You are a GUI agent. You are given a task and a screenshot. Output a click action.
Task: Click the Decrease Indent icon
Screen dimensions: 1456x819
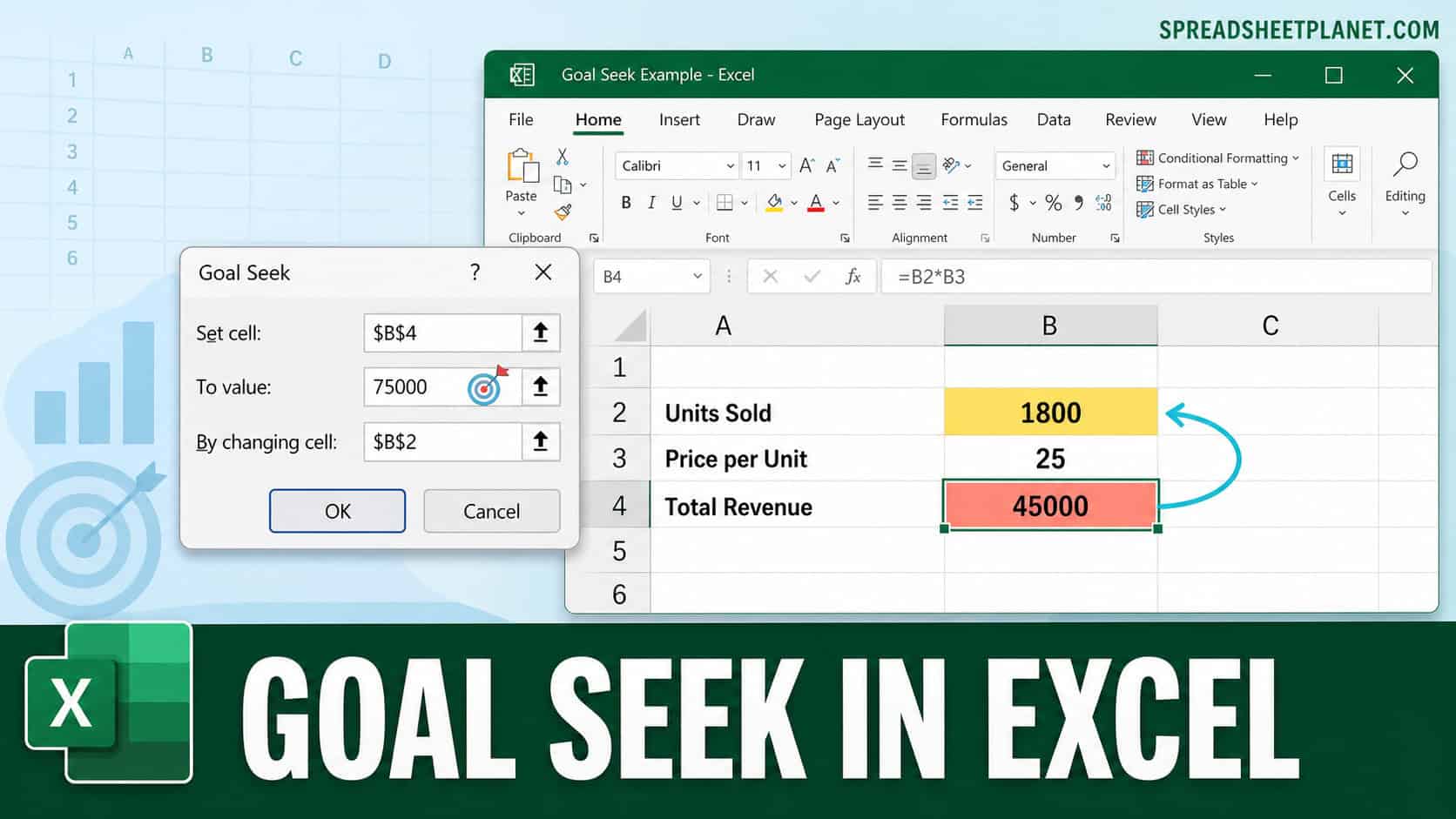click(x=950, y=203)
